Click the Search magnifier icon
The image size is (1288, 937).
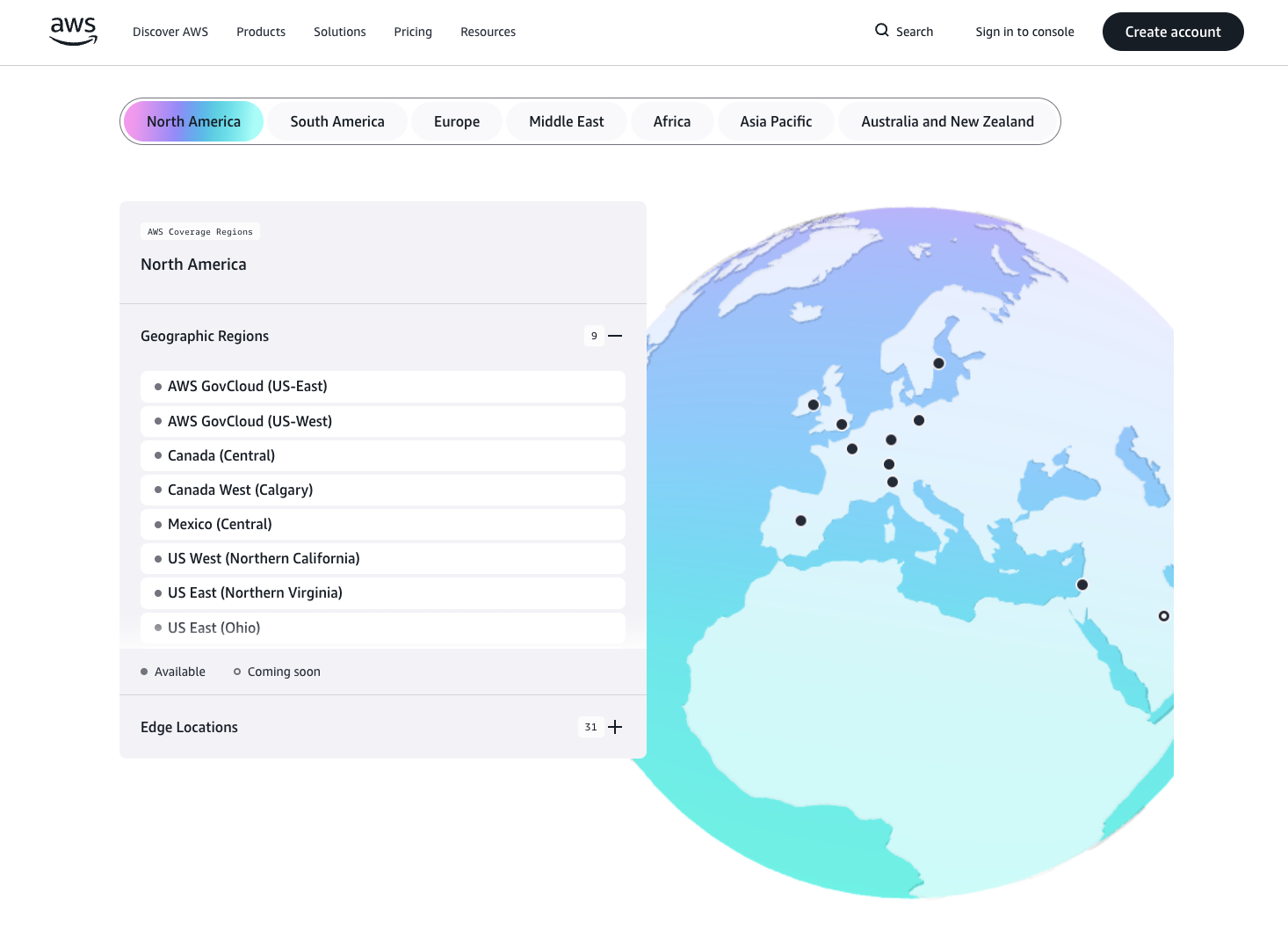pos(881,31)
